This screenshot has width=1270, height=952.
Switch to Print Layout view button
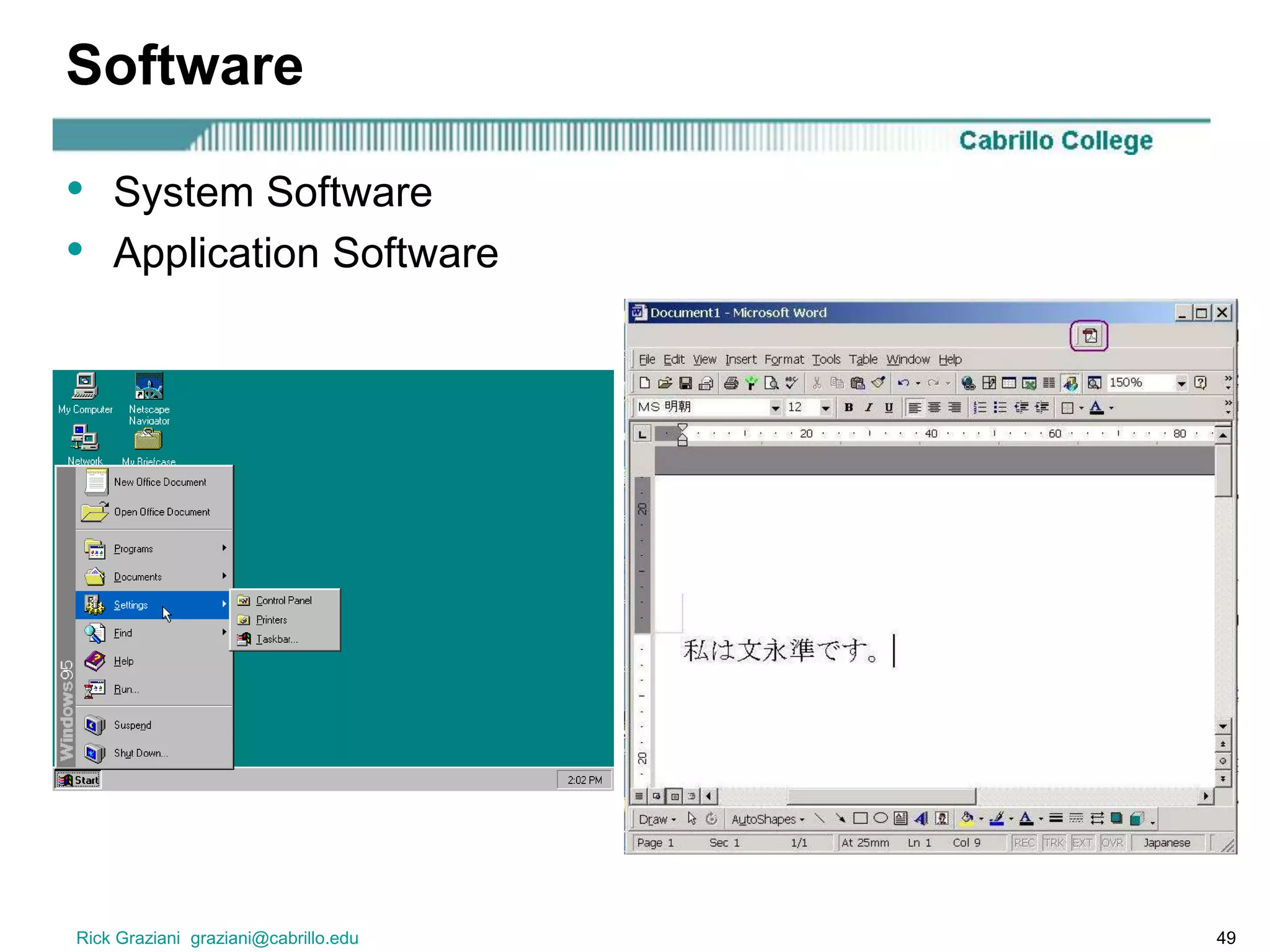(x=675, y=796)
